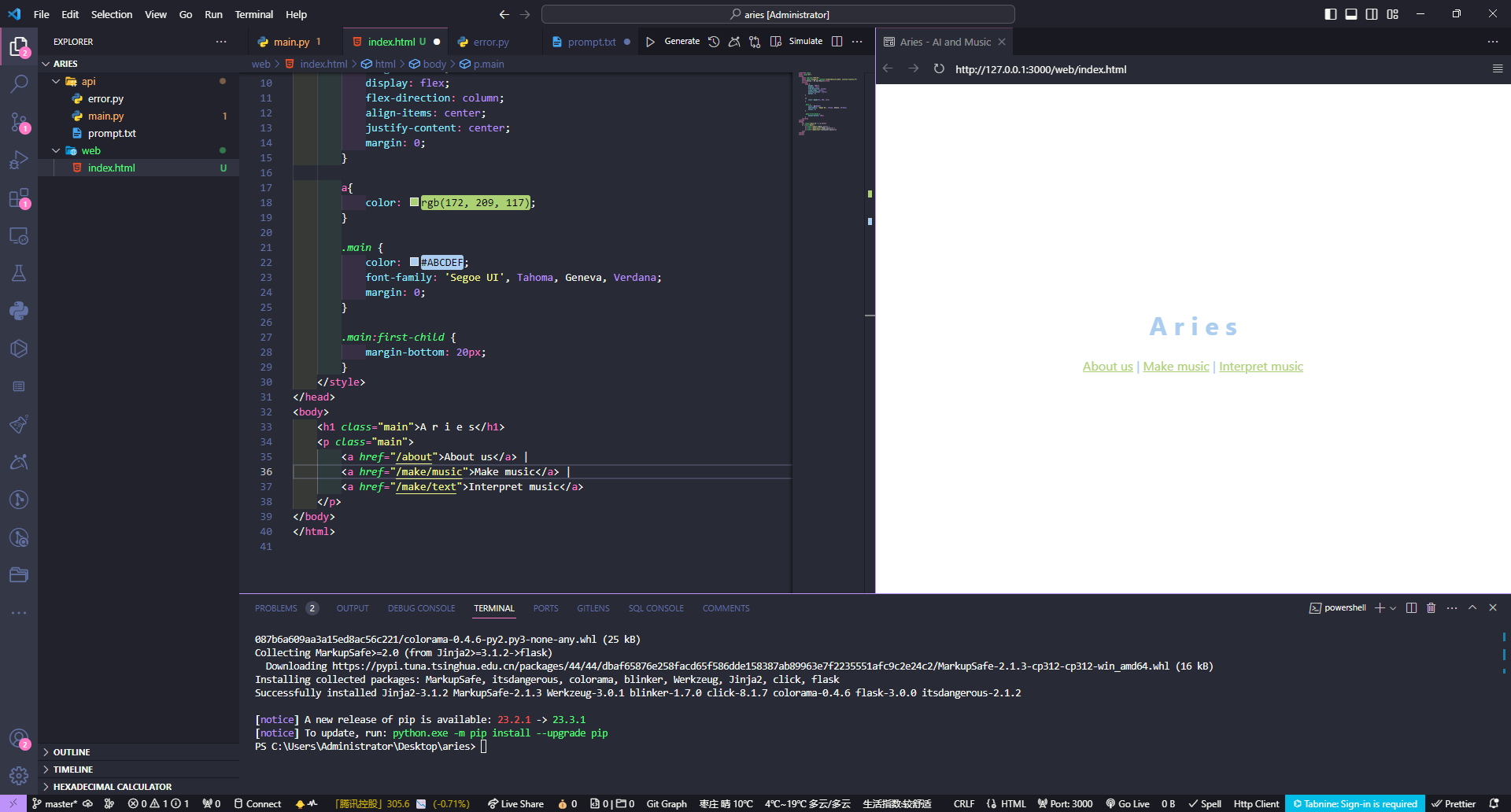Click Go Live in status bar
1511x812 pixels.
1127,803
